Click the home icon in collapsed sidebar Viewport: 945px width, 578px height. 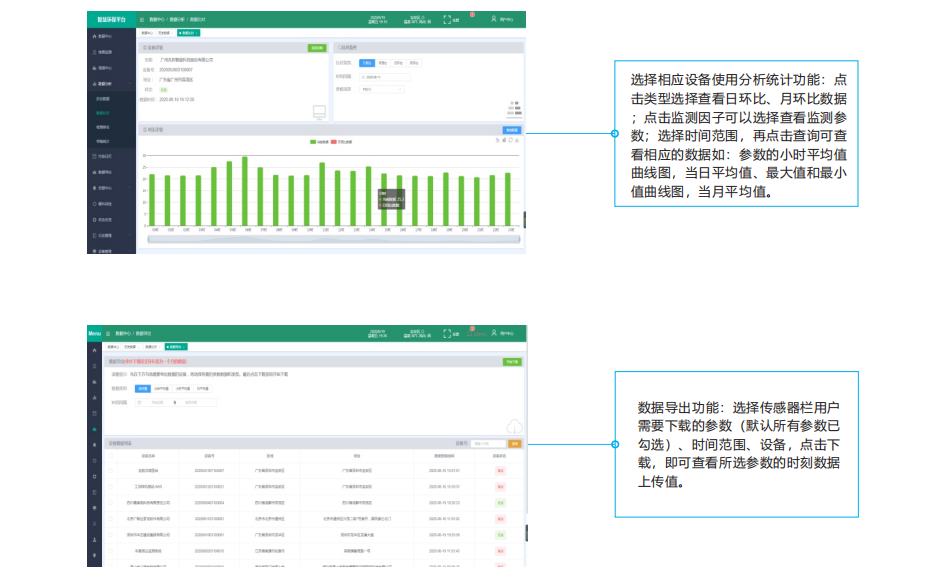click(x=94, y=350)
